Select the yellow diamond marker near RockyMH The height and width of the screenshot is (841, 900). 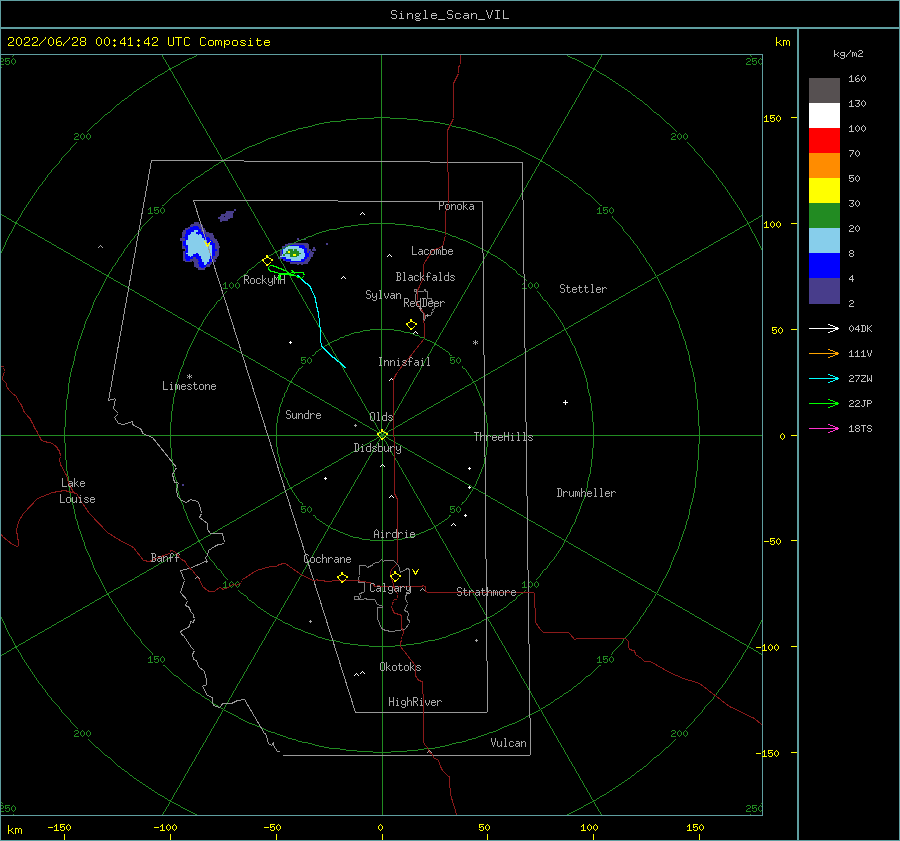click(x=267, y=261)
